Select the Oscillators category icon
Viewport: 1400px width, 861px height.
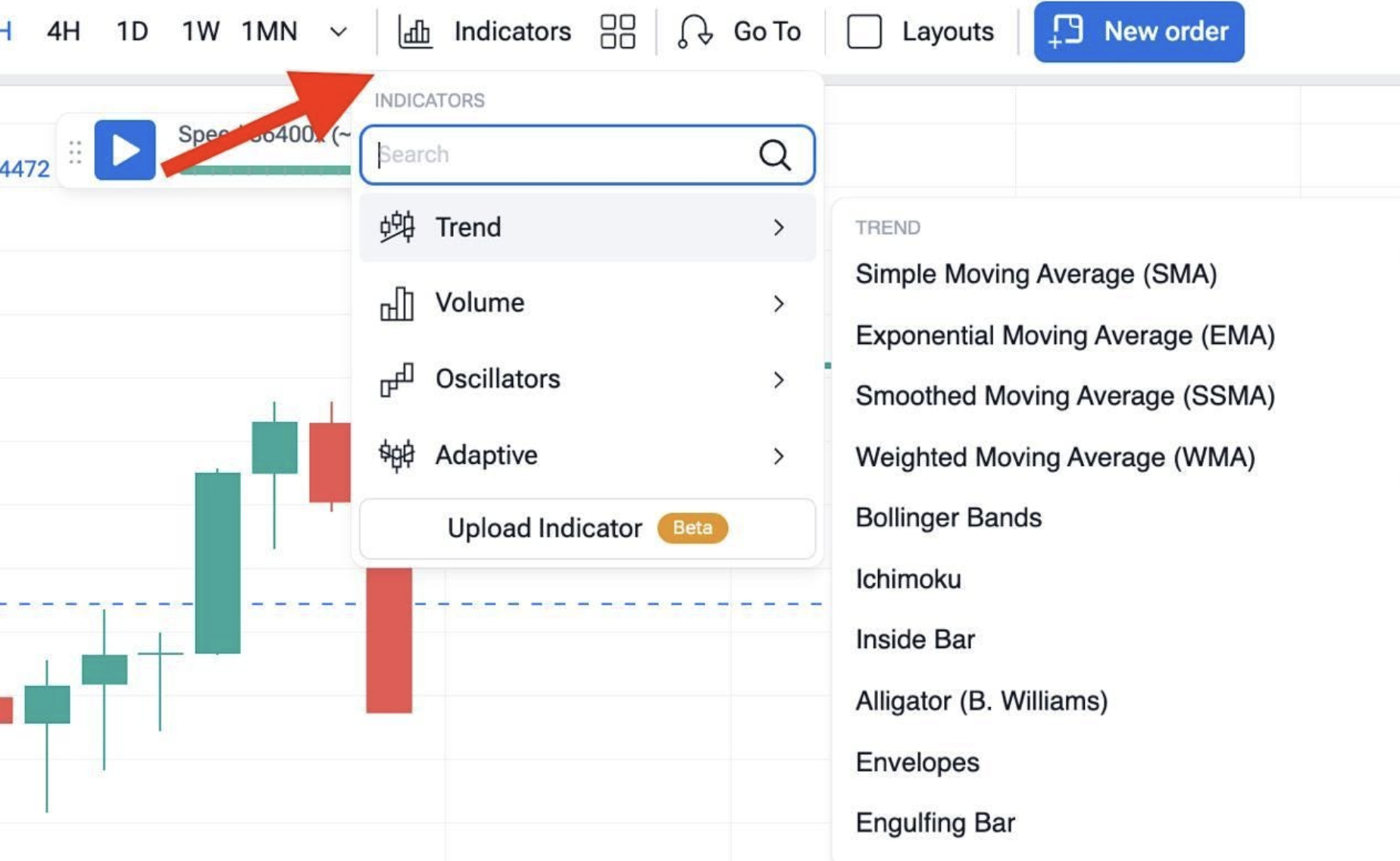pyautogui.click(x=397, y=379)
